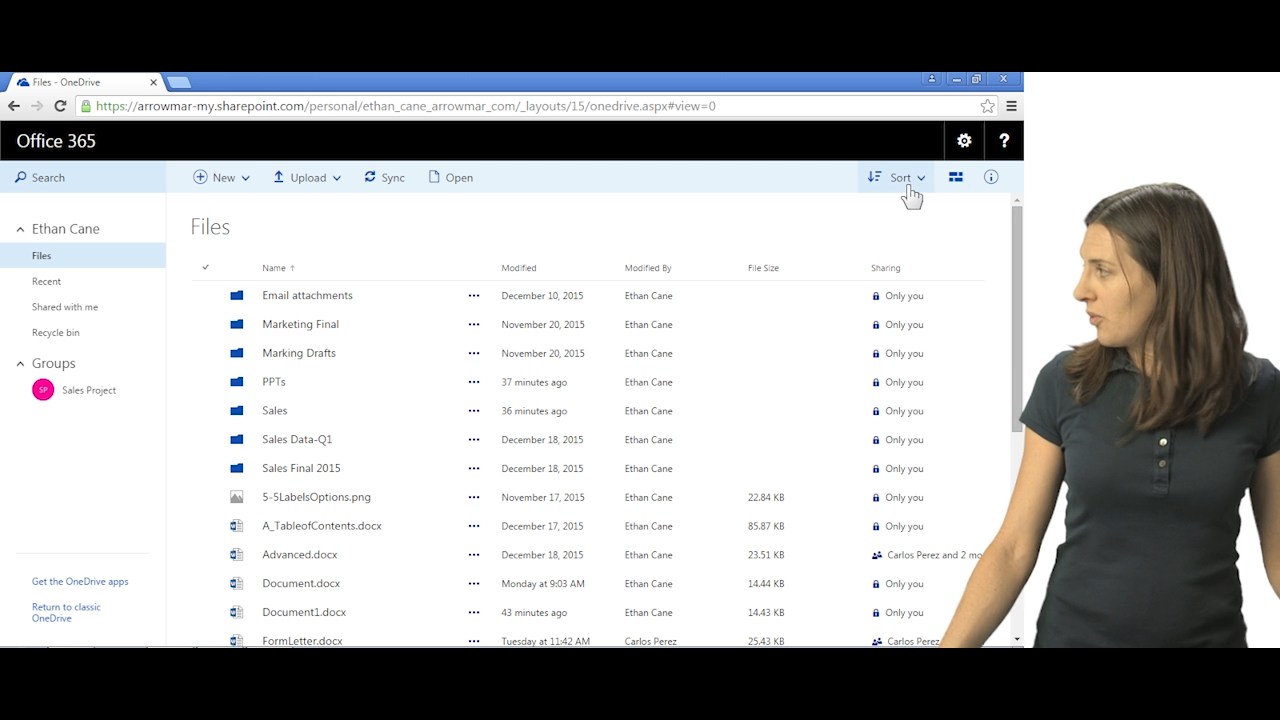Click the Sync button in the toolbar
Screen dimensions: 1280x720
coord(384,177)
